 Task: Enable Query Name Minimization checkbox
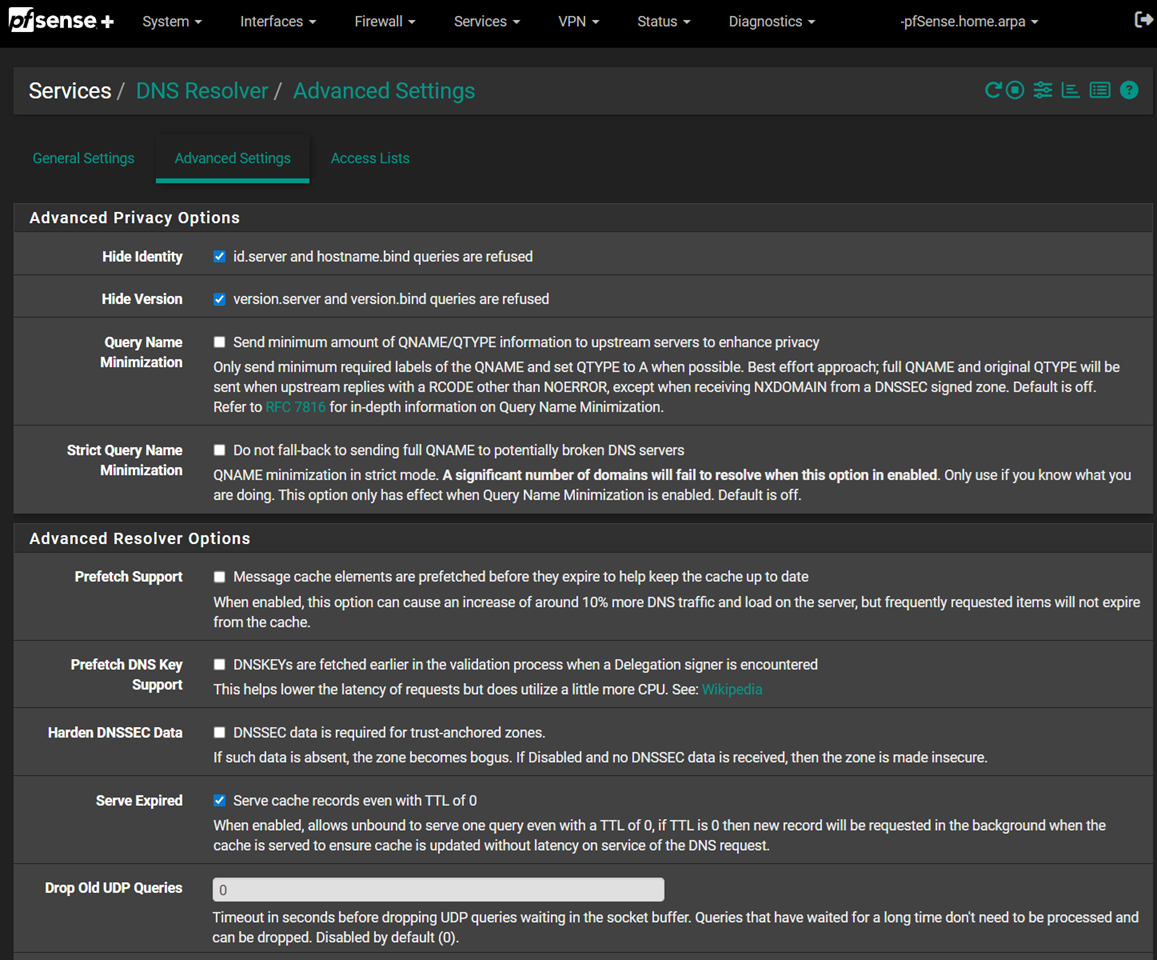click(219, 342)
